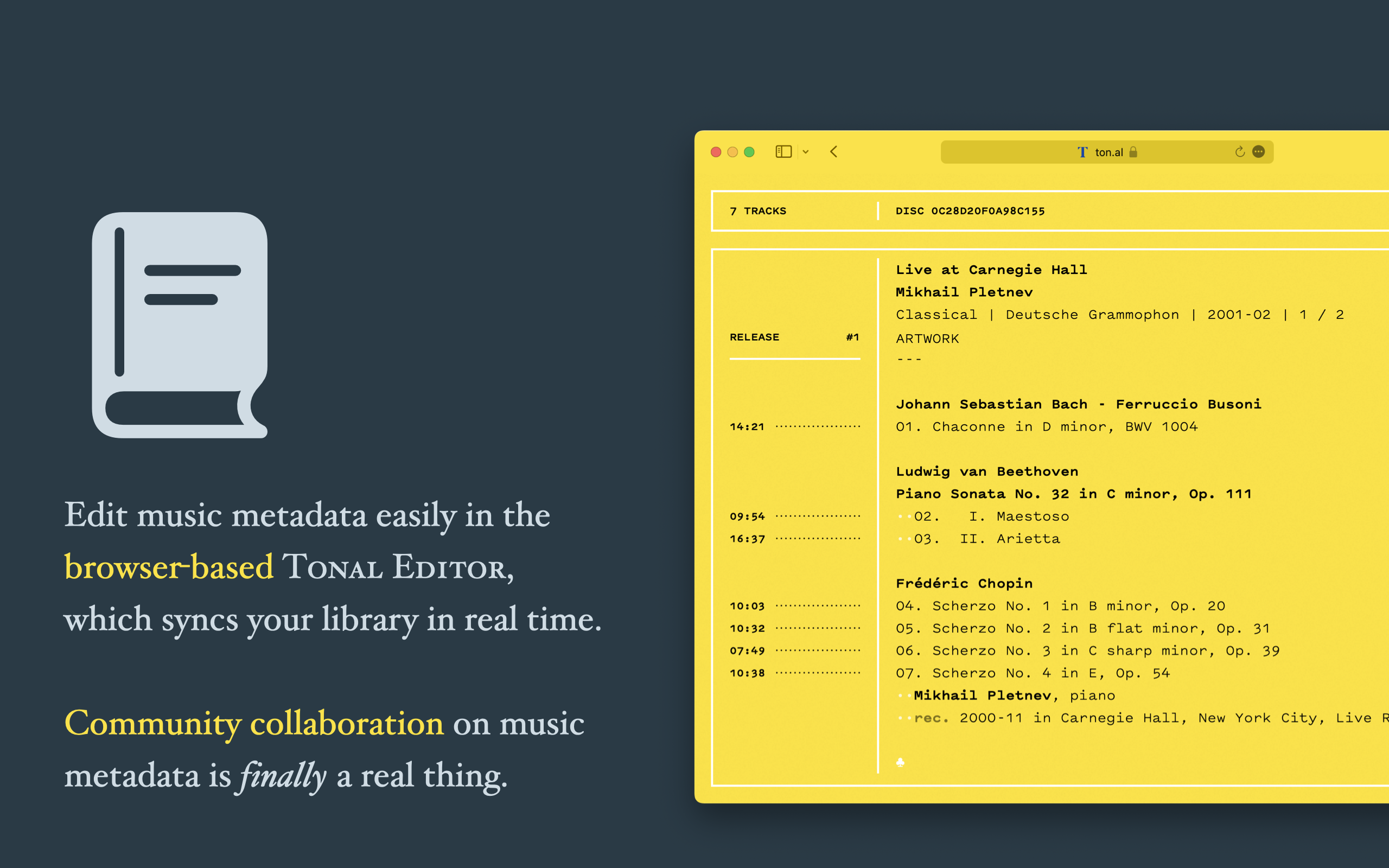1389x868 pixels.
Task: Click the 'rec. 2000-11' recording line
Action: (1150, 718)
